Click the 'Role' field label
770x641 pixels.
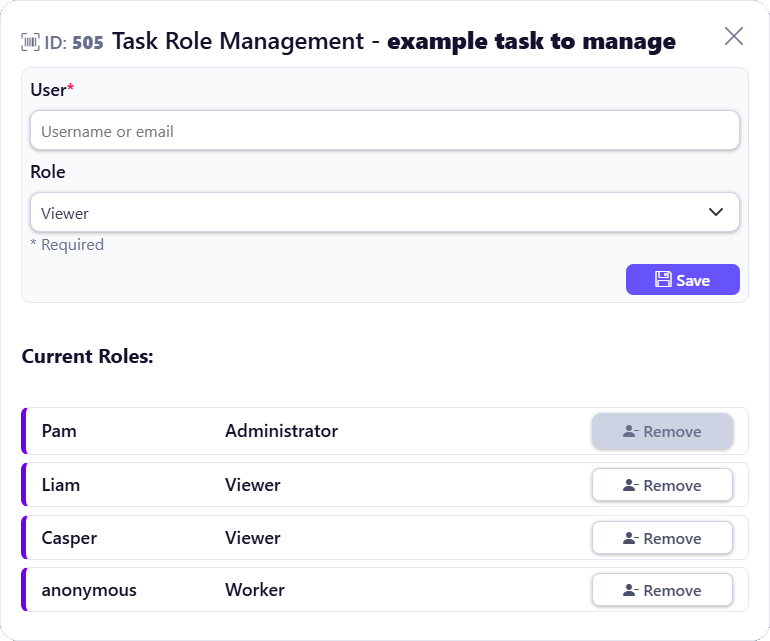click(48, 172)
